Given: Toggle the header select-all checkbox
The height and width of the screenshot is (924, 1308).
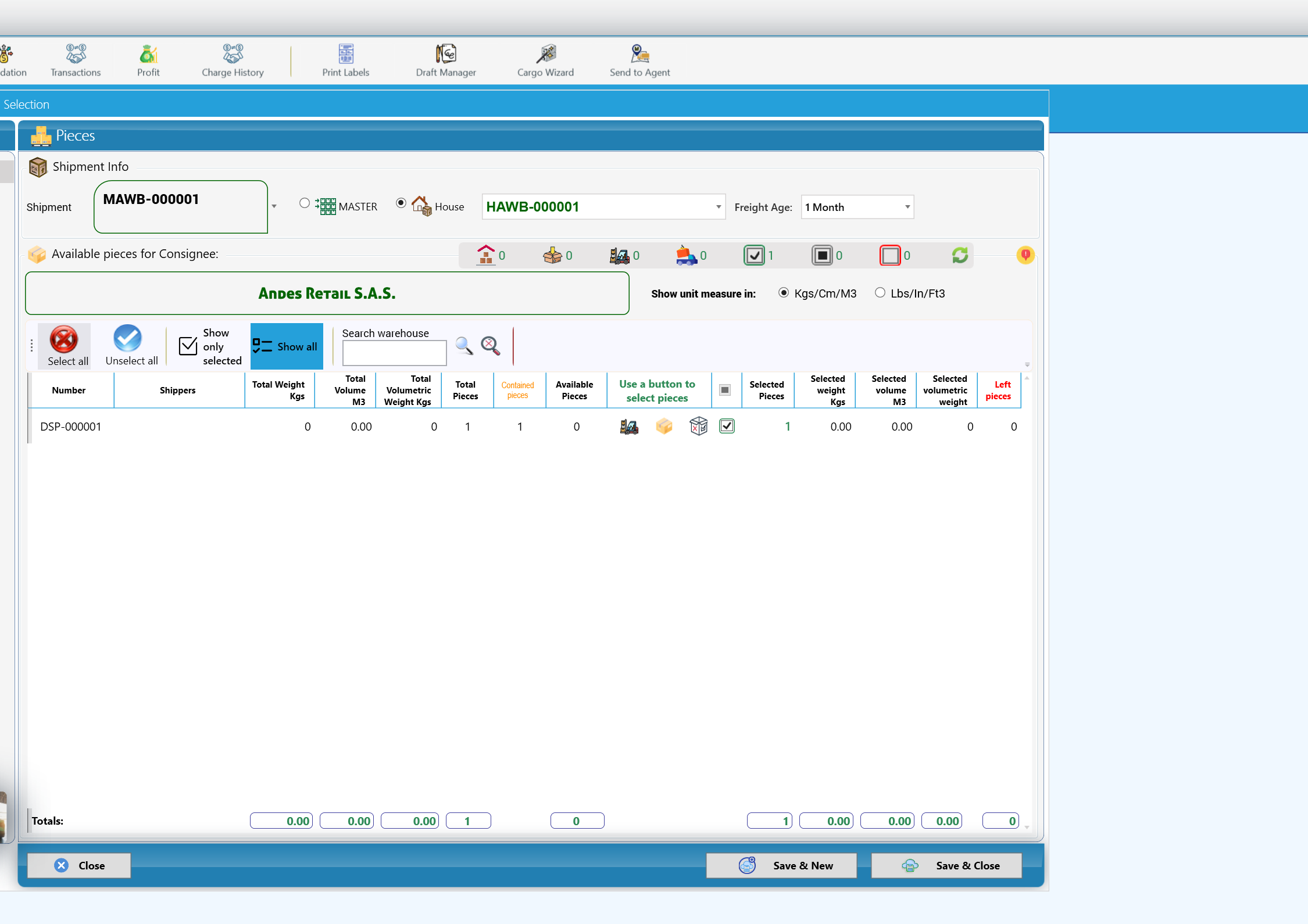Looking at the screenshot, I should click(x=725, y=390).
